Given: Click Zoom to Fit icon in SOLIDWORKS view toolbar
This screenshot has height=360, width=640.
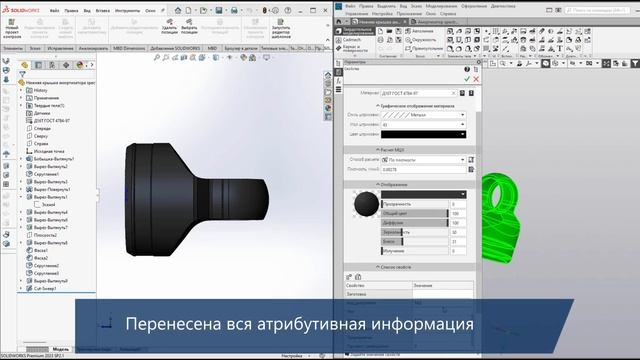Looking at the screenshot, I should pos(157,58).
